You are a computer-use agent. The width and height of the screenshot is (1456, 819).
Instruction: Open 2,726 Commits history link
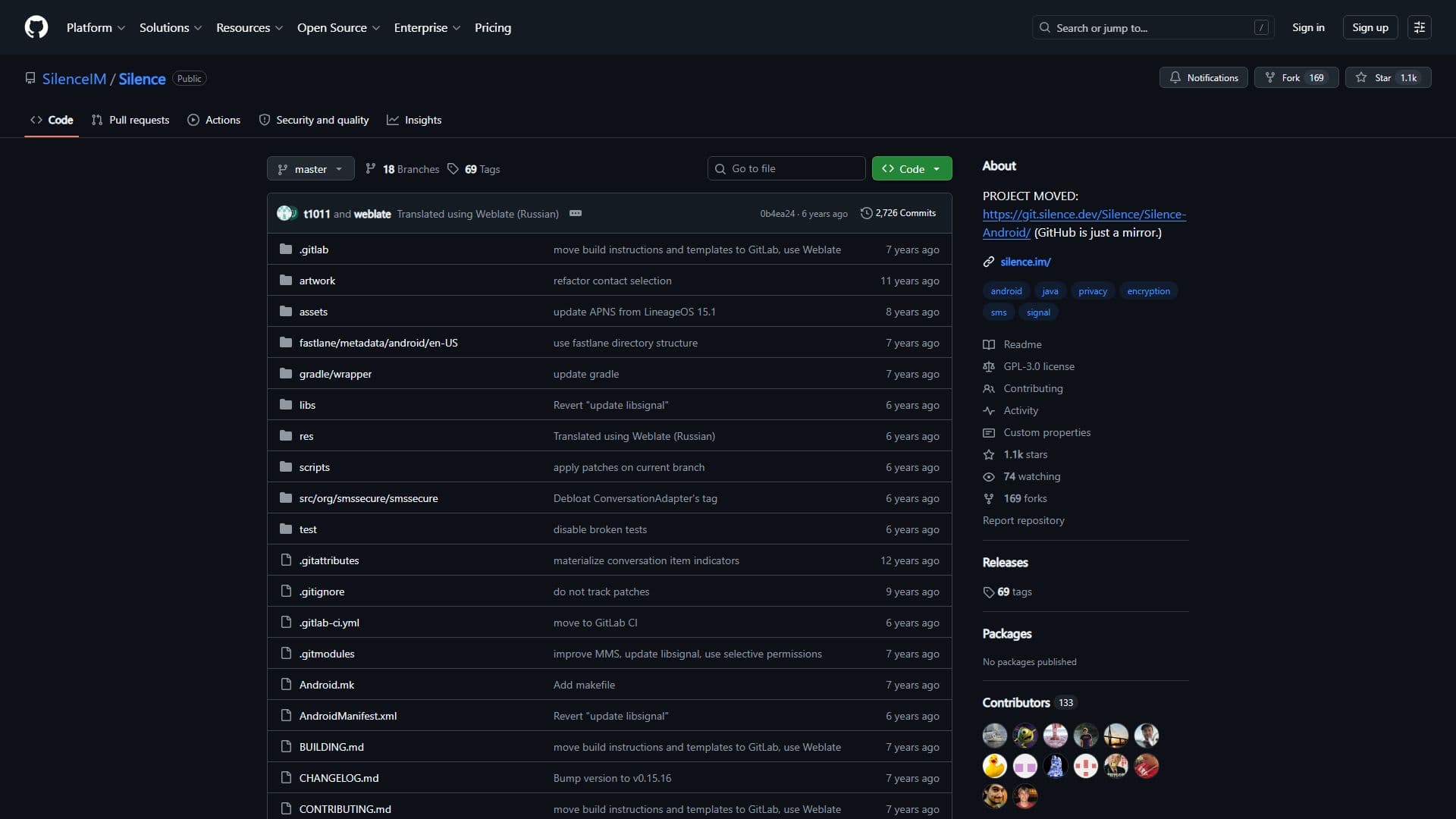899,213
